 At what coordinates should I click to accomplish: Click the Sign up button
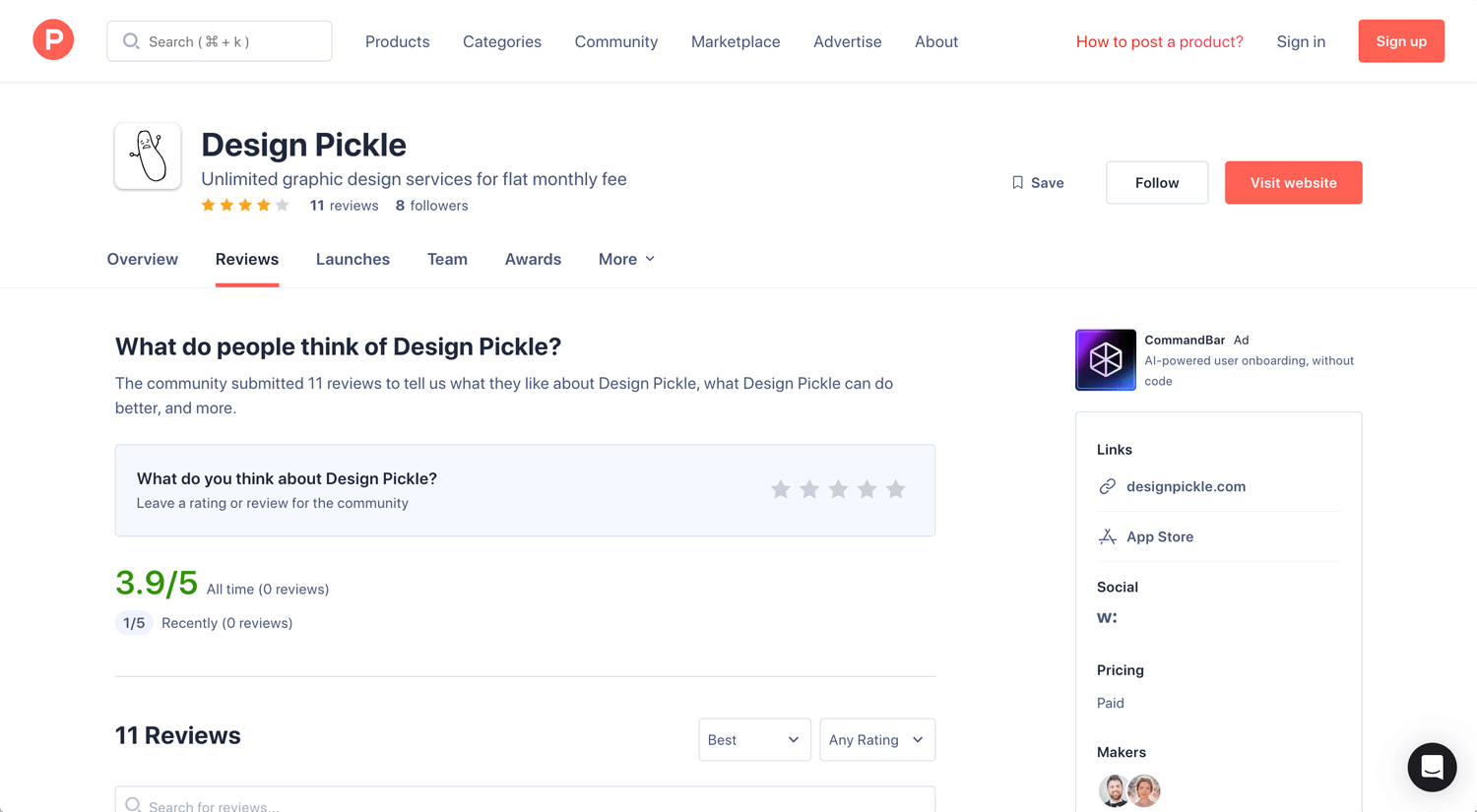[x=1401, y=41]
